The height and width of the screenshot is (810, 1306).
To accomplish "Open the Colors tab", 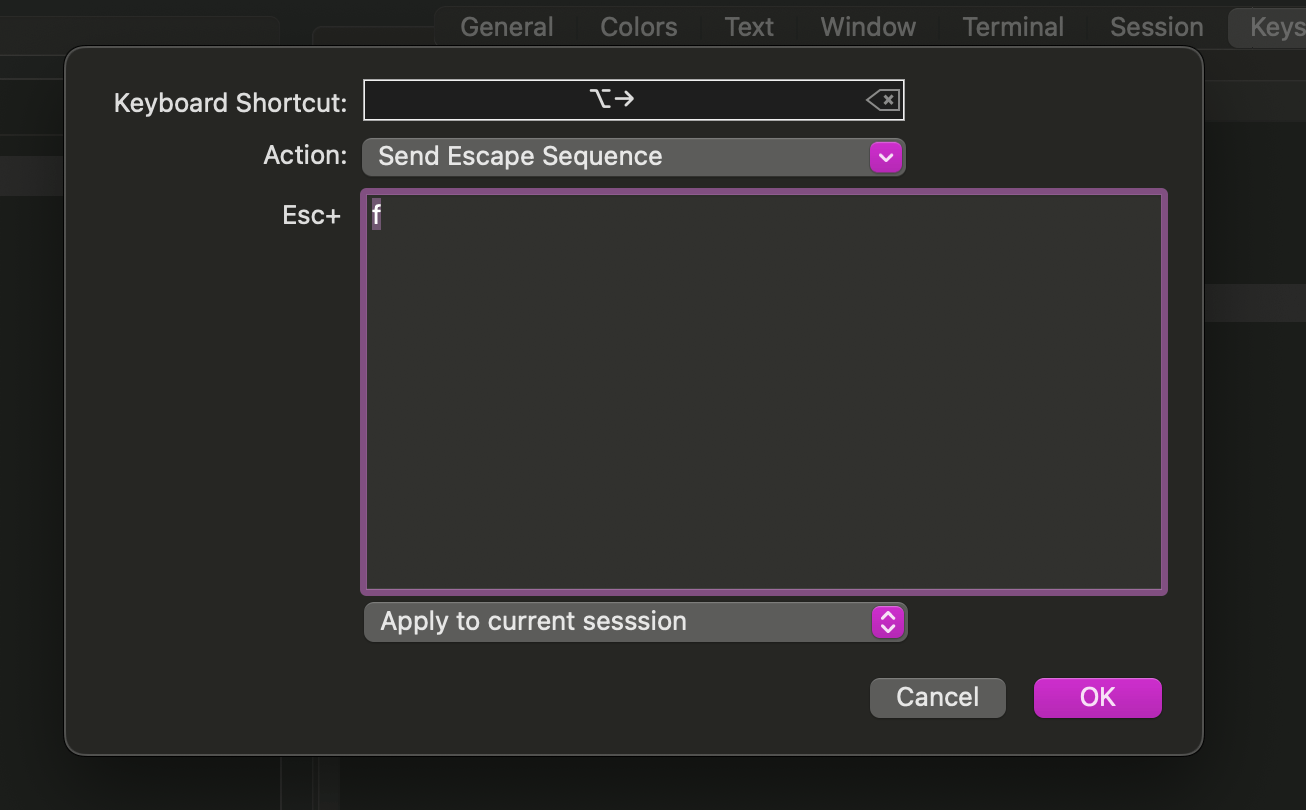I will point(639,27).
